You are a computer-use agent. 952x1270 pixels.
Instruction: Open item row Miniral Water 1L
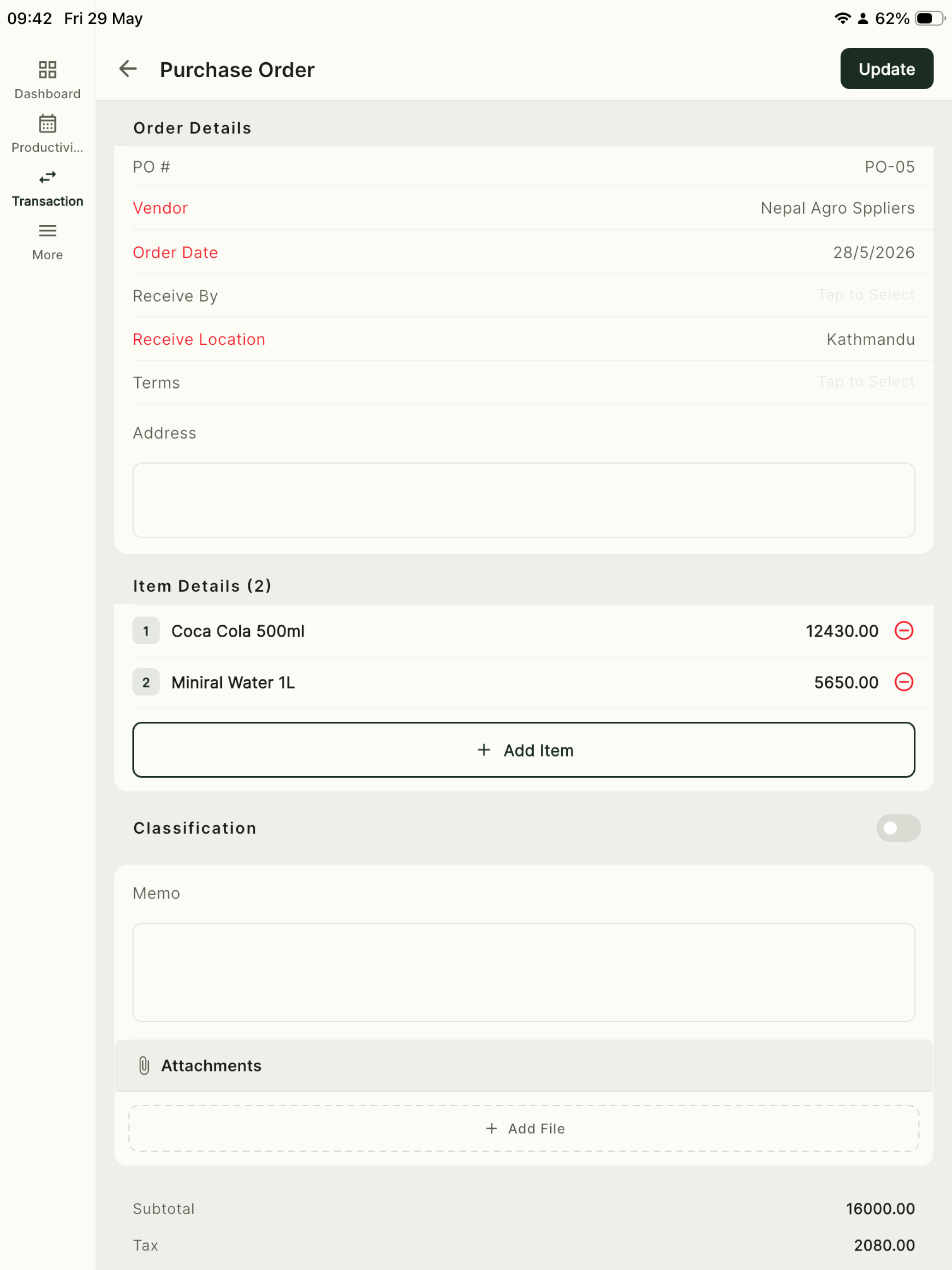tap(524, 682)
